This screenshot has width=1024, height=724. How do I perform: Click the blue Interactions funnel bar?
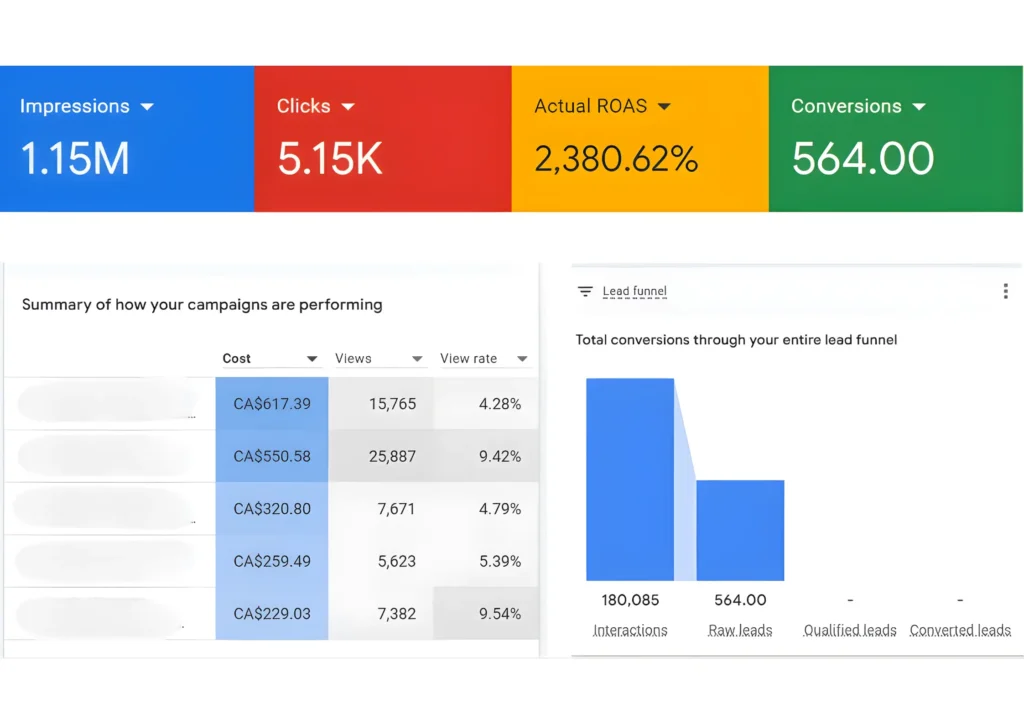(630, 480)
